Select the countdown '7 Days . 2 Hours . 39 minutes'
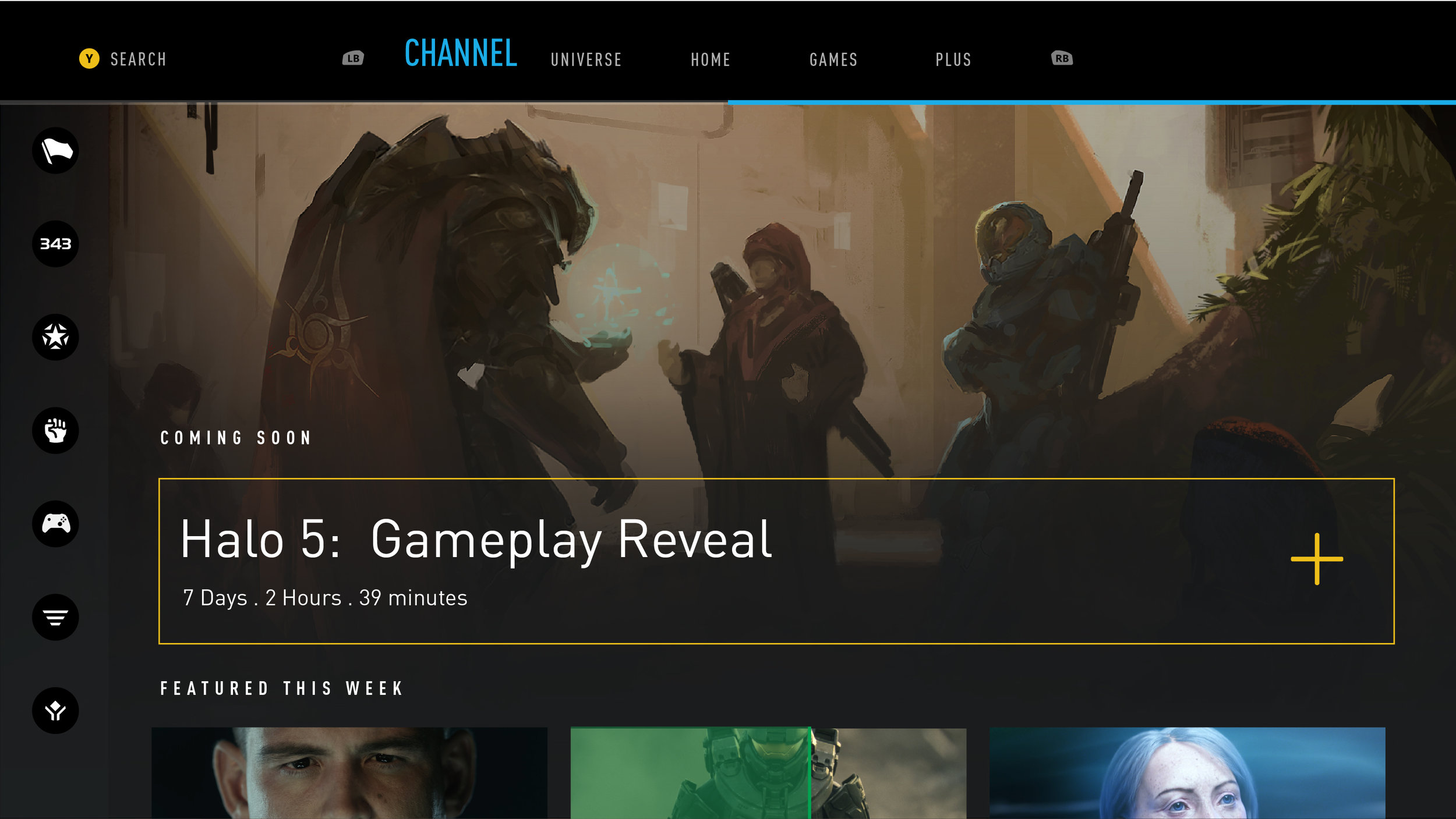Image resolution: width=1456 pixels, height=819 pixels. click(x=325, y=598)
